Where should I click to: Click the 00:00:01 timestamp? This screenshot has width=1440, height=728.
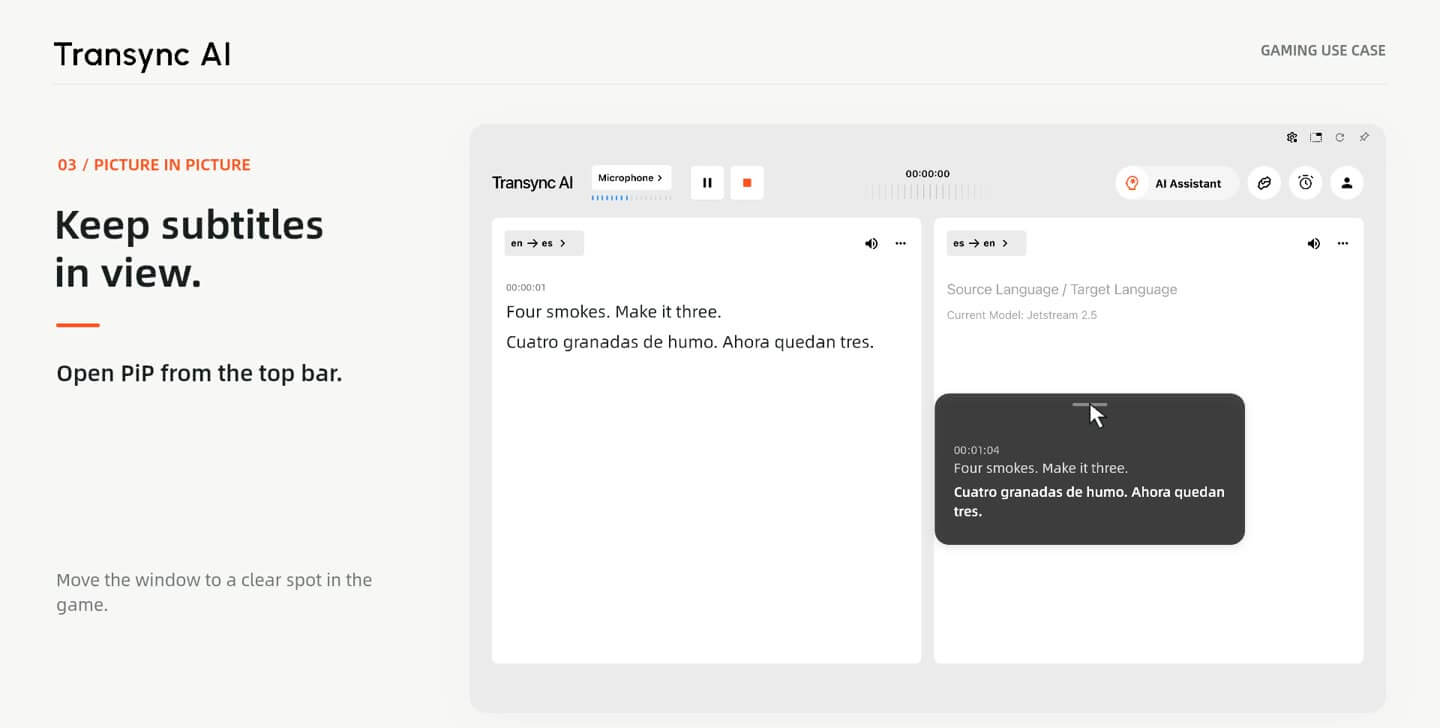coord(526,288)
